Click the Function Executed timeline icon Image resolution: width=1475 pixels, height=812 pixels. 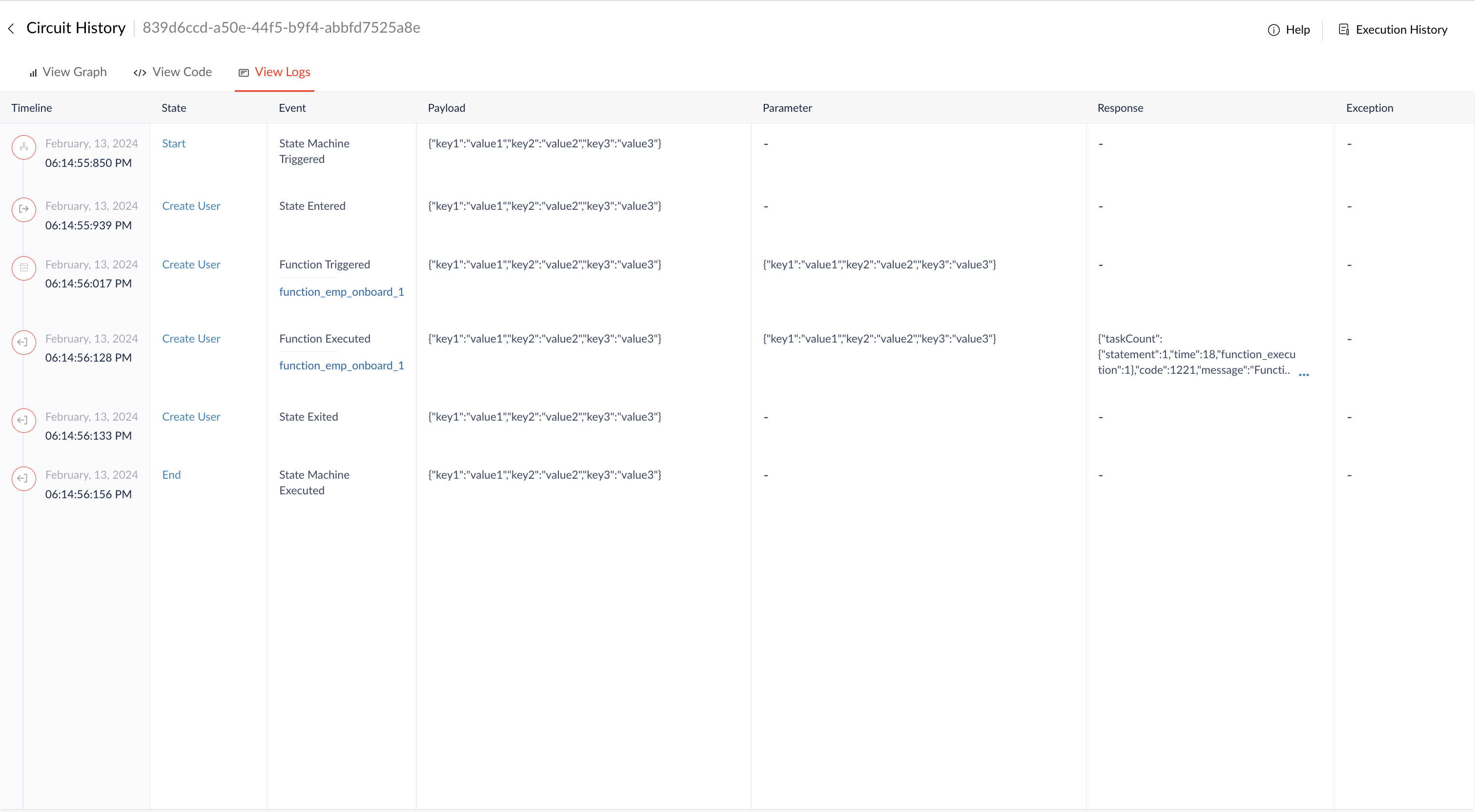(x=24, y=343)
